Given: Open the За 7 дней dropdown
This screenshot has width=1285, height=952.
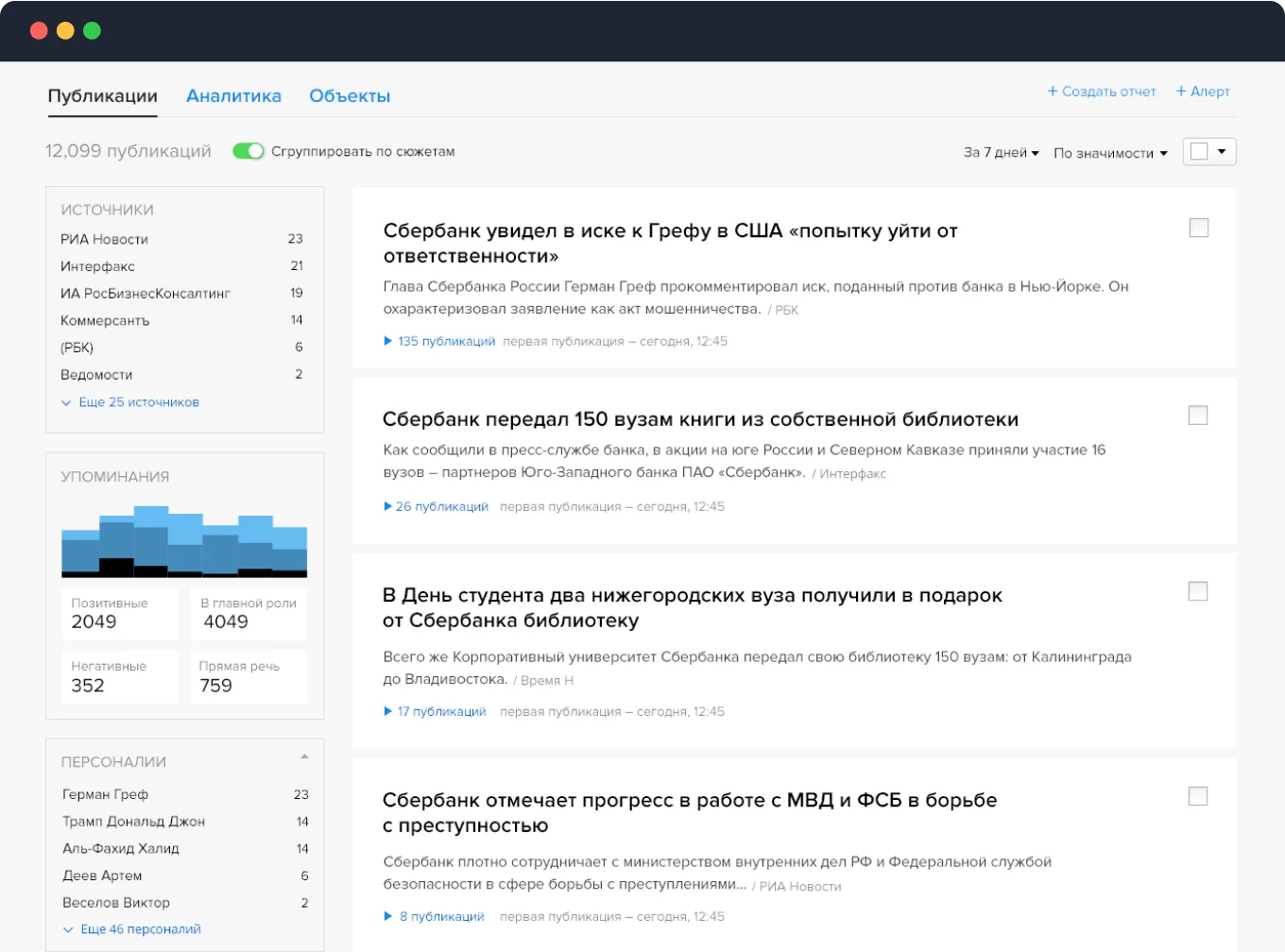Looking at the screenshot, I should coord(1002,152).
